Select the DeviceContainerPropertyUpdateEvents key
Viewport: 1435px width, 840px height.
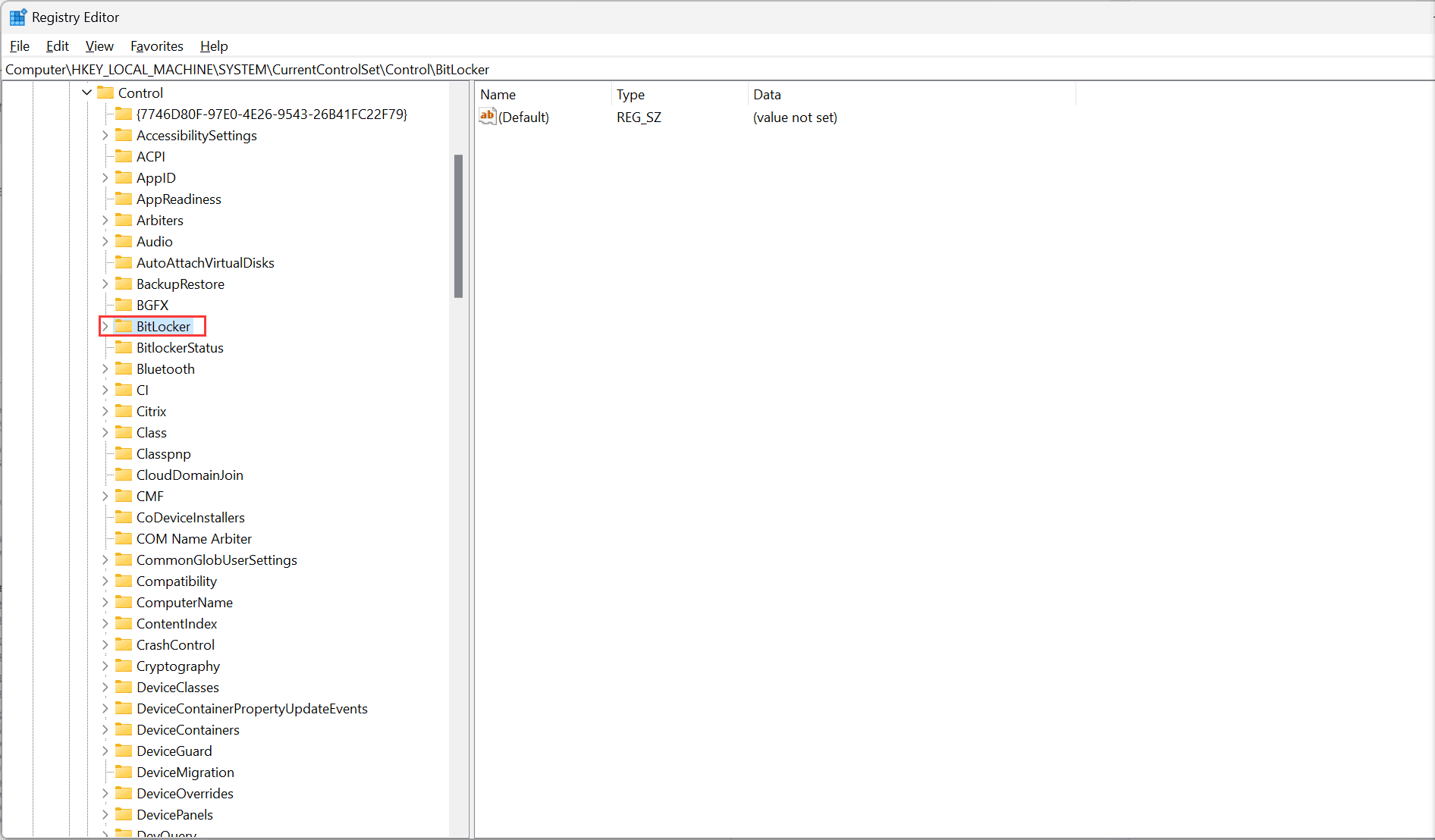pyautogui.click(x=252, y=708)
